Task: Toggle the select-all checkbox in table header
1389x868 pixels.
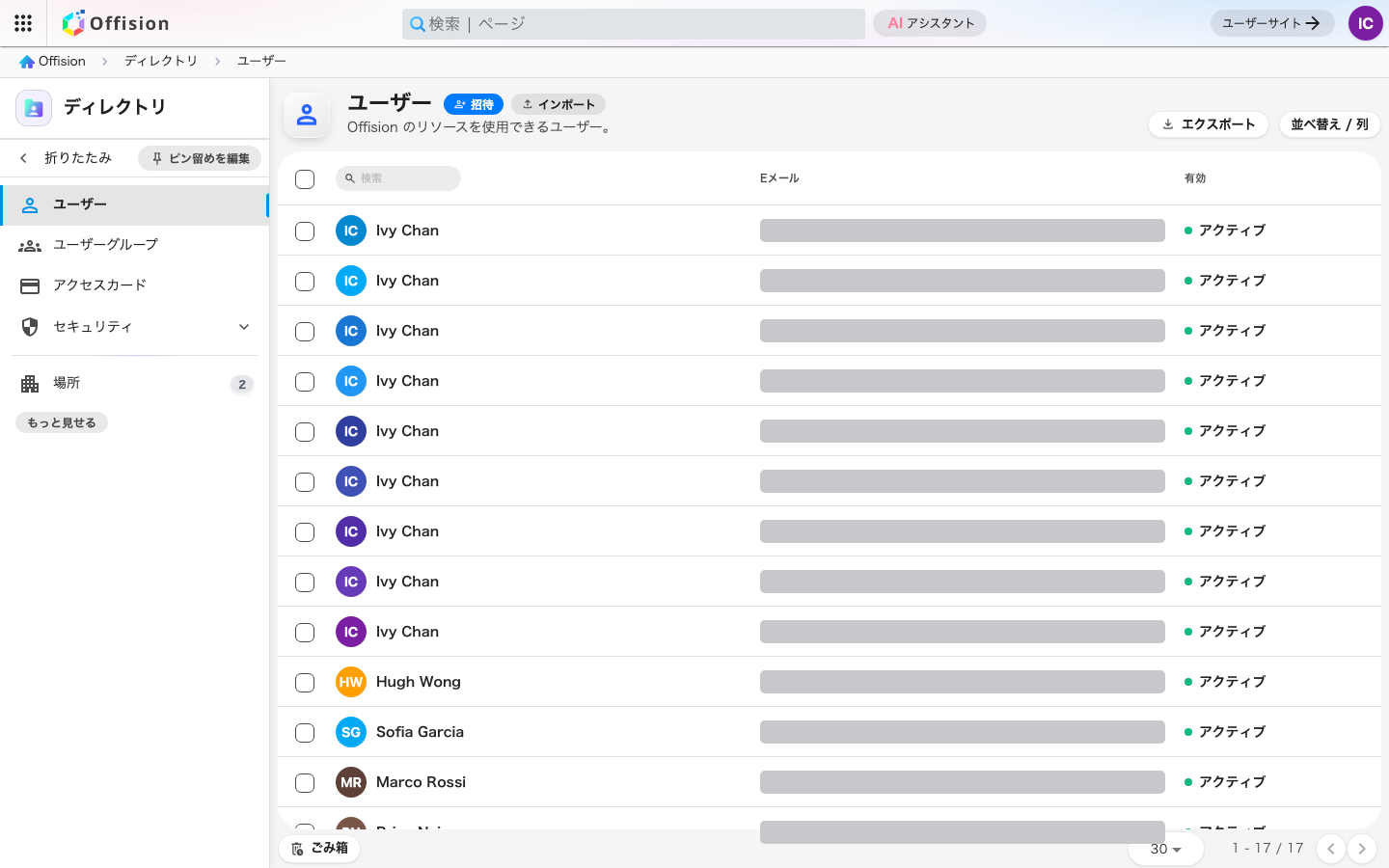Action: 305,179
